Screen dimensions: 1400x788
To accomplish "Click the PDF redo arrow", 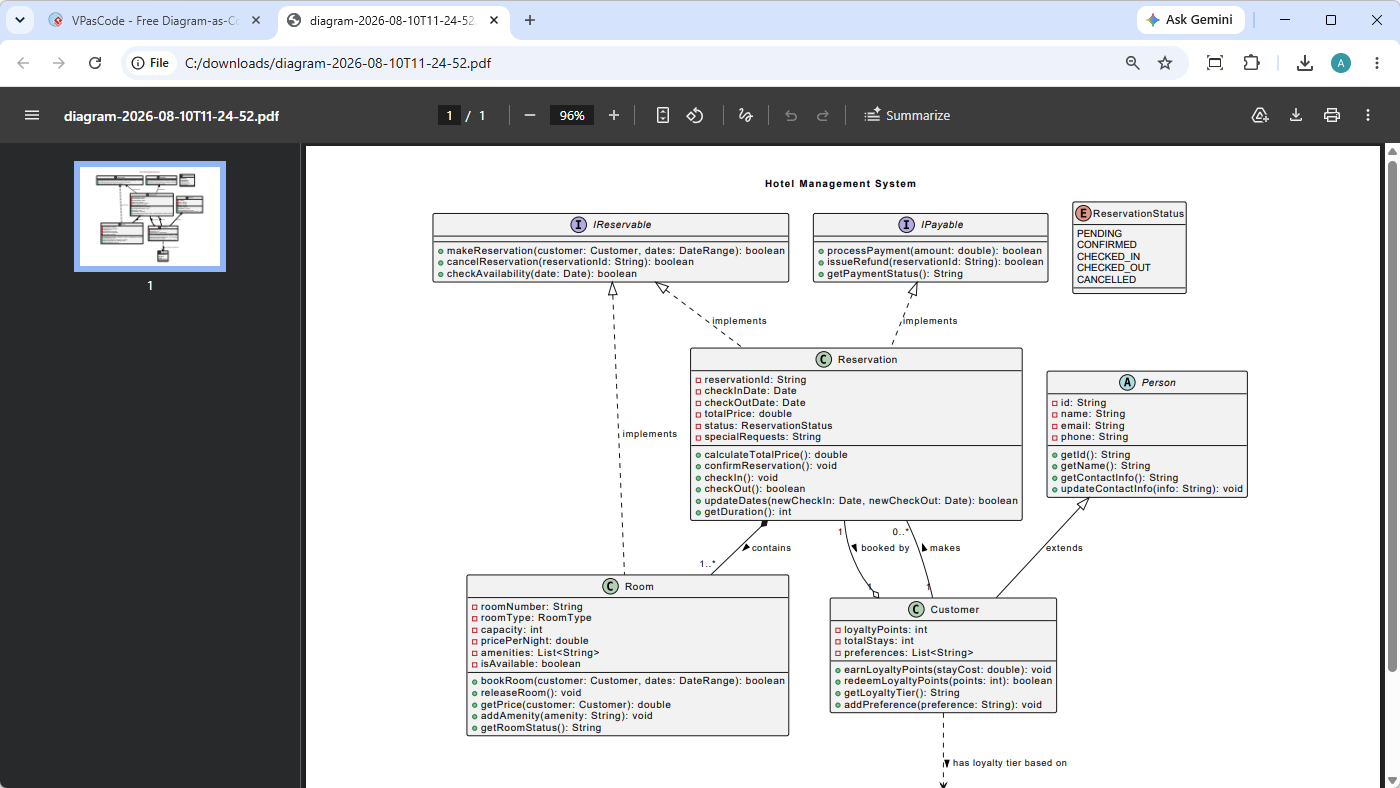I will 823,115.
